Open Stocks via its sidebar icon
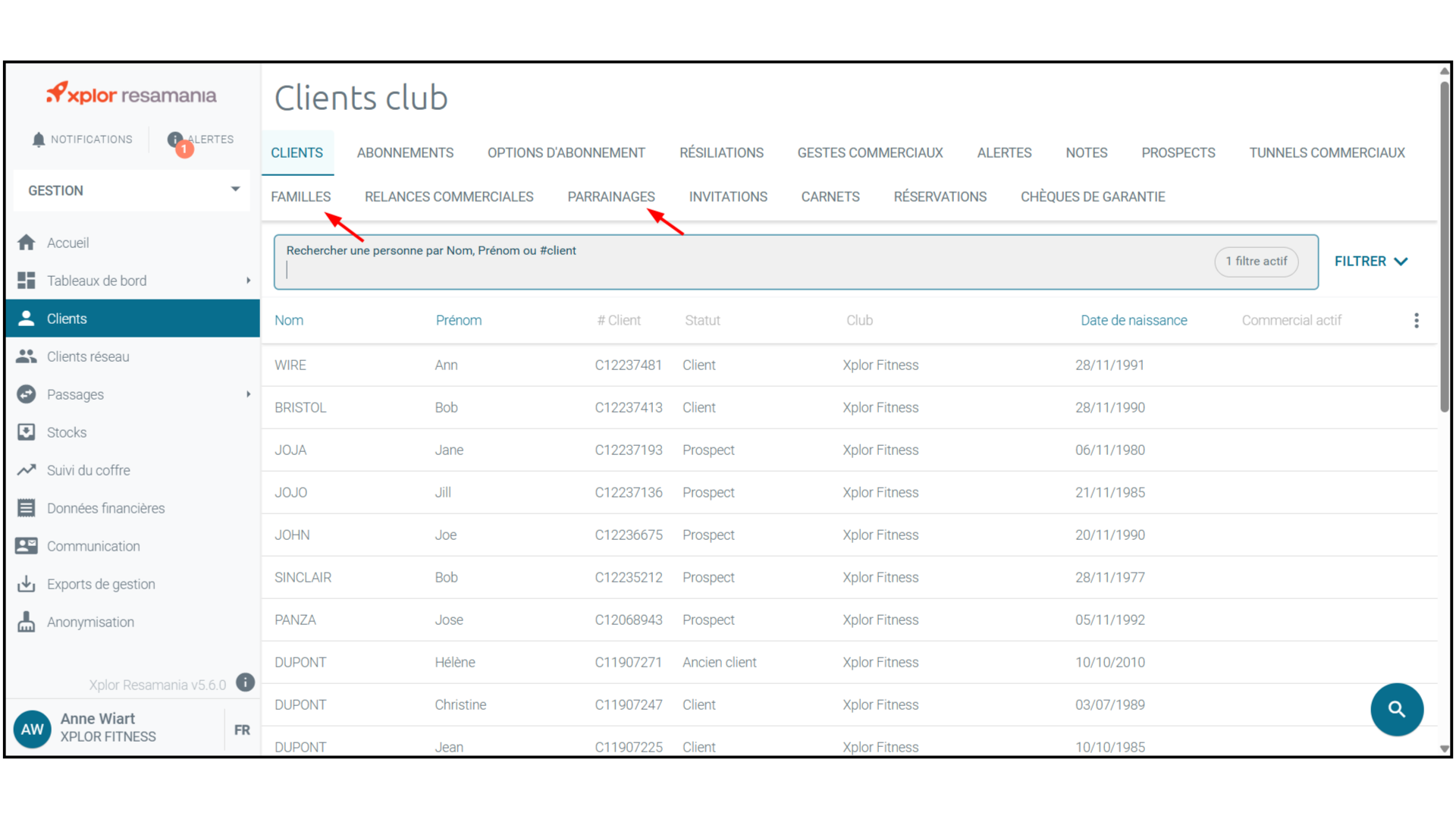The image size is (1456, 819). coord(27,432)
